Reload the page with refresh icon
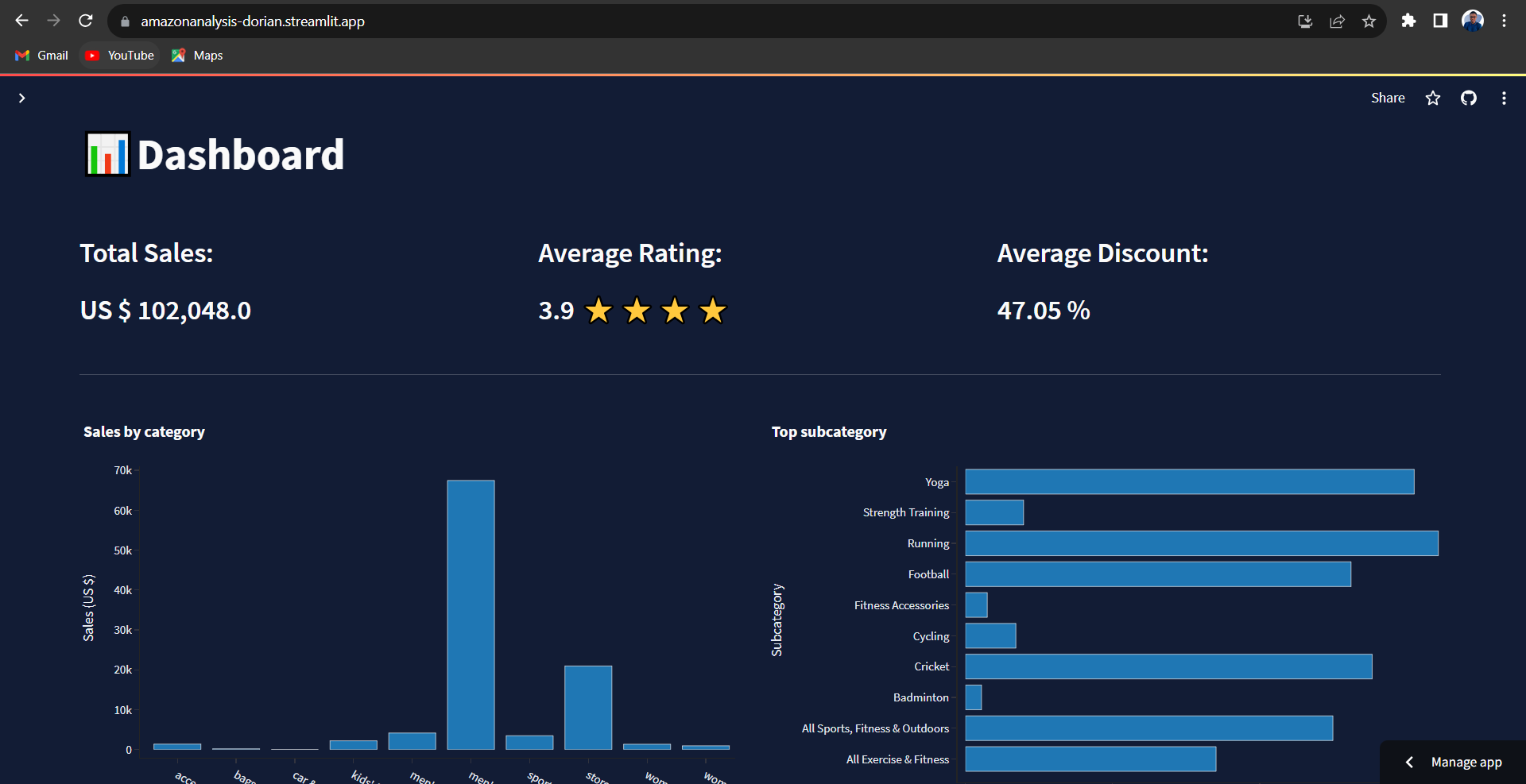 coord(86,21)
